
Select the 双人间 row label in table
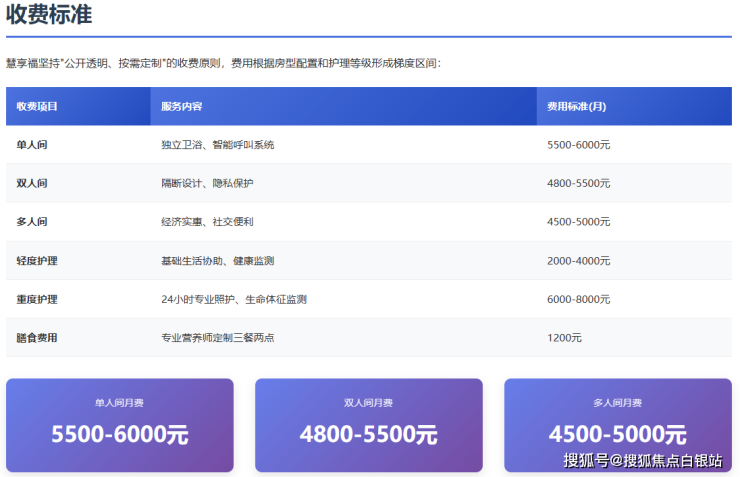pyautogui.click(x=32, y=183)
